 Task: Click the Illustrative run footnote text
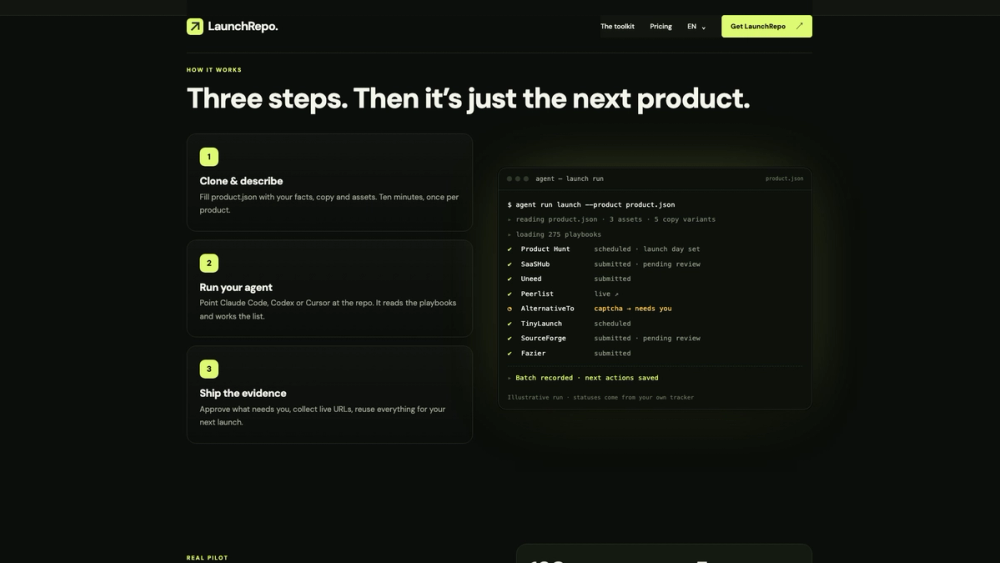[x=600, y=397]
